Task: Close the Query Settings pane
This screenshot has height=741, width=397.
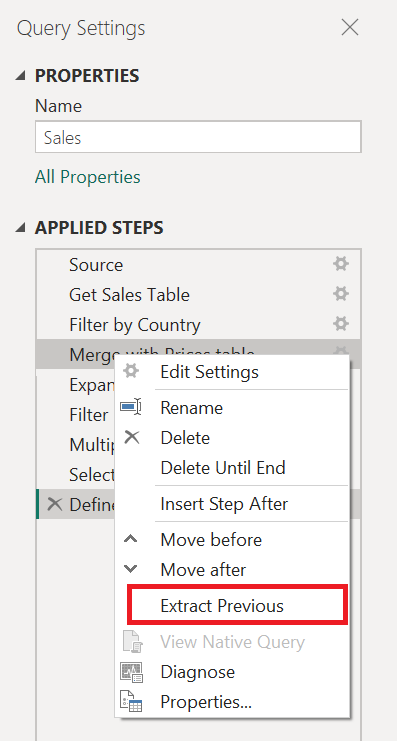Action: tap(350, 28)
